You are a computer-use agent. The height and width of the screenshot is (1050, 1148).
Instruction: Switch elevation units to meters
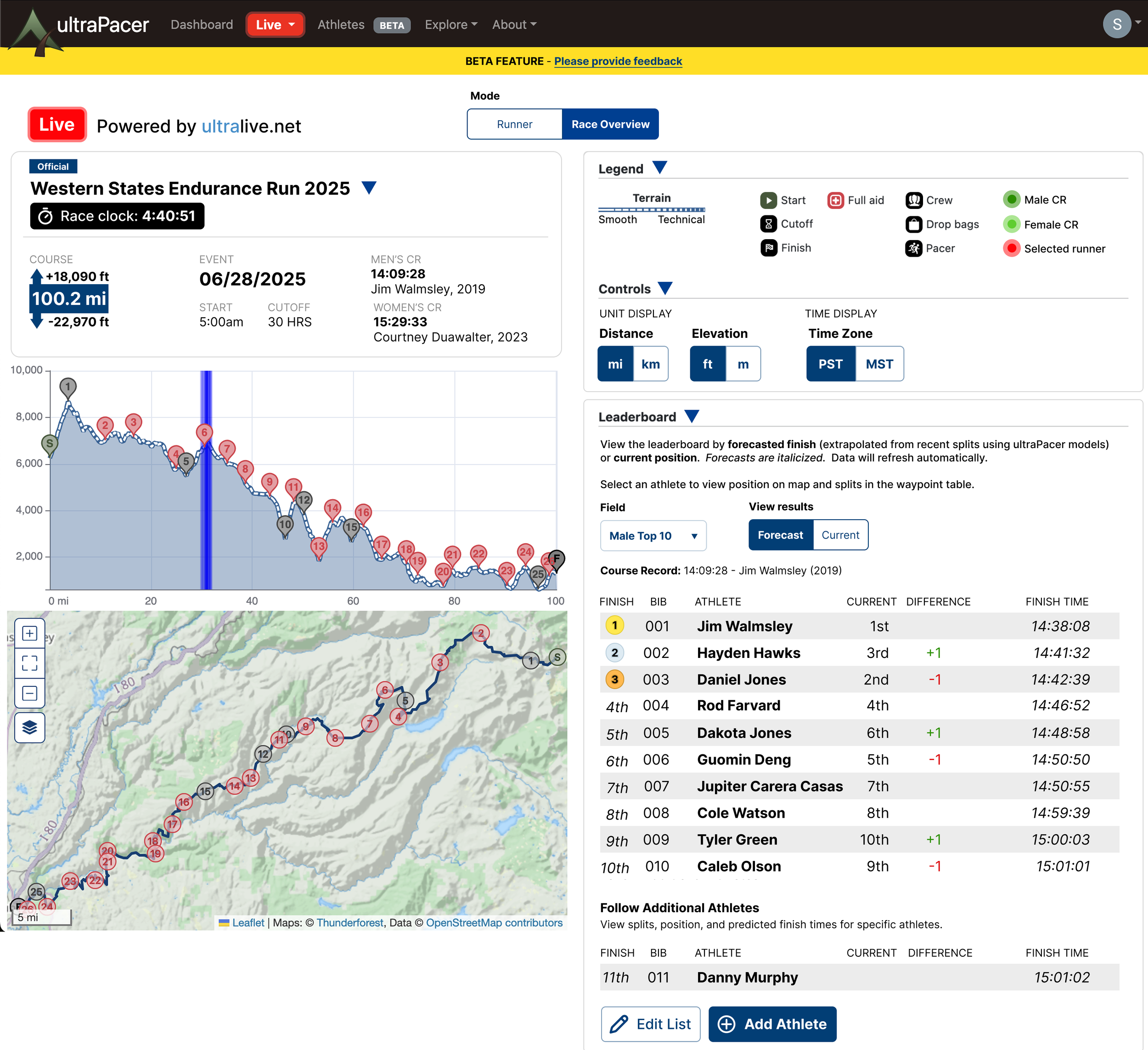(x=743, y=364)
